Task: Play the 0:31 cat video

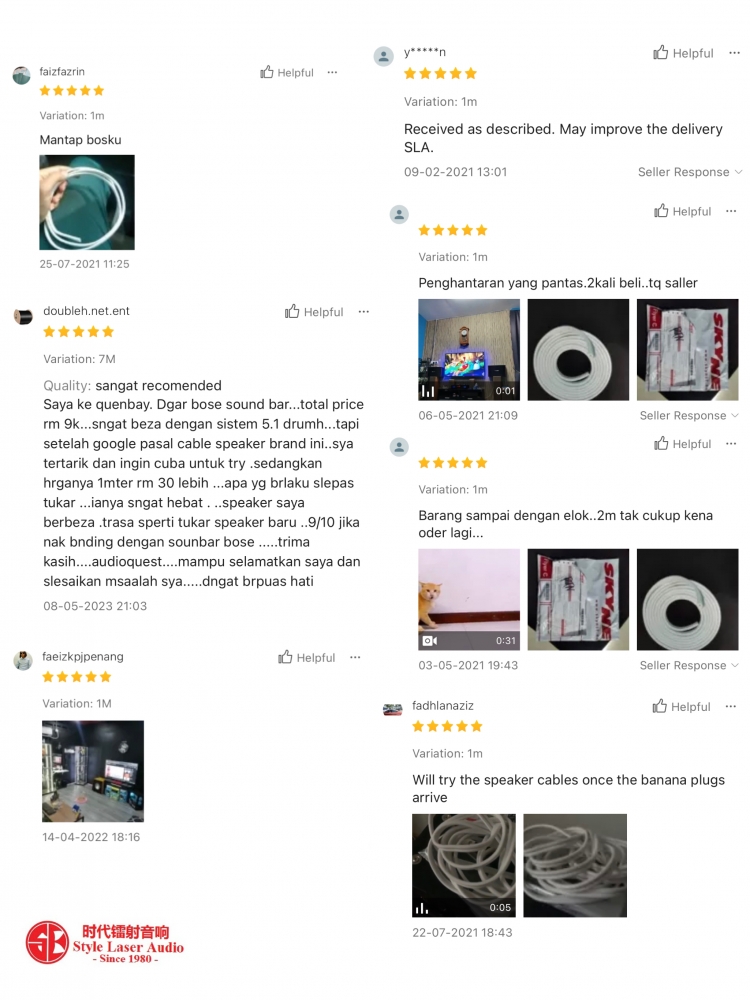Action: pos(469,599)
